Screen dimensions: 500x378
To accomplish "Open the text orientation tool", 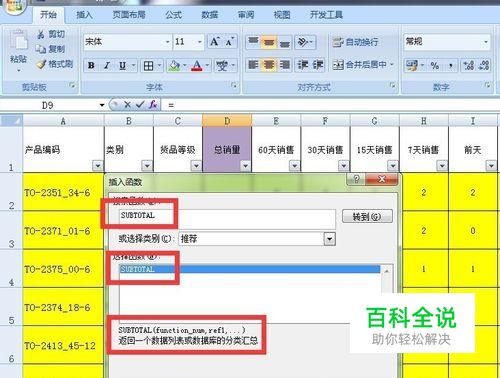I will (x=303, y=42).
